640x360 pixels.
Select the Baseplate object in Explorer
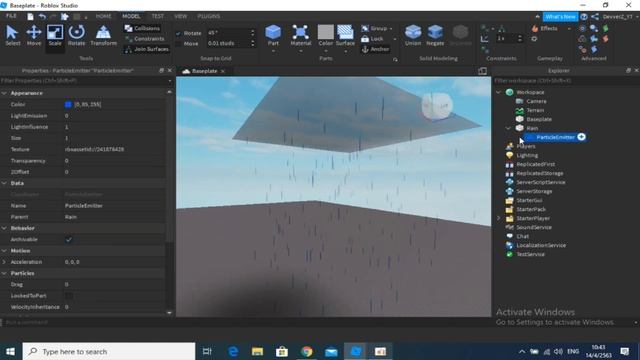(x=539, y=119)
